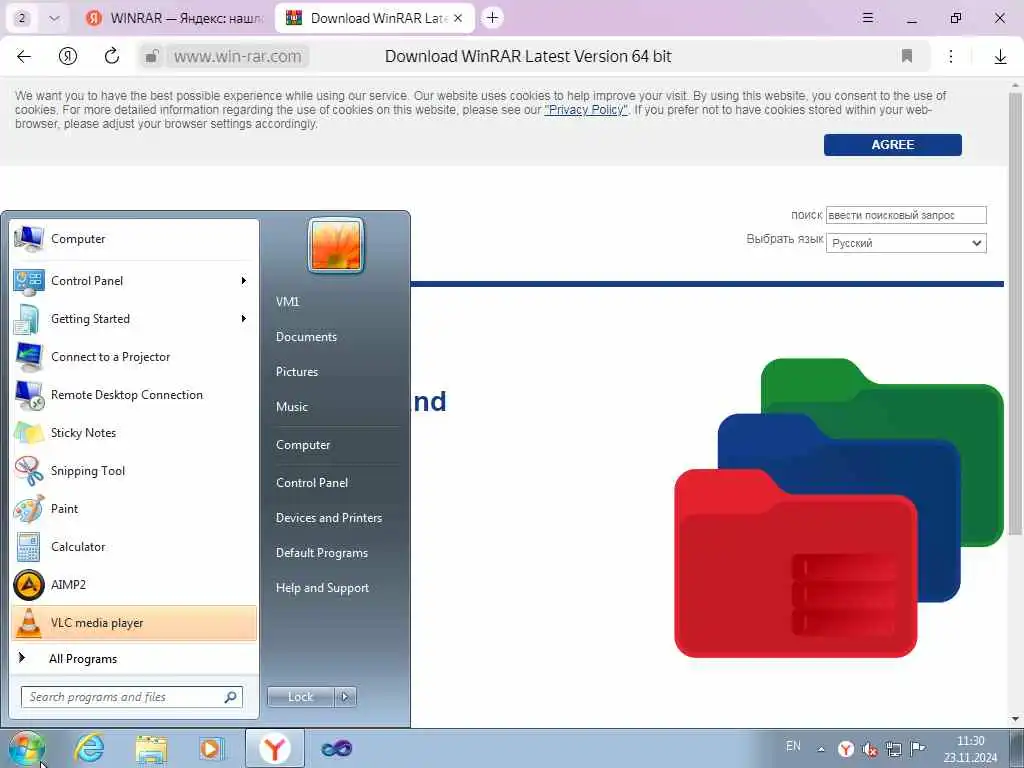Launch Getting Started entry
Screen dimensions: 1024x768
(134, 319)
